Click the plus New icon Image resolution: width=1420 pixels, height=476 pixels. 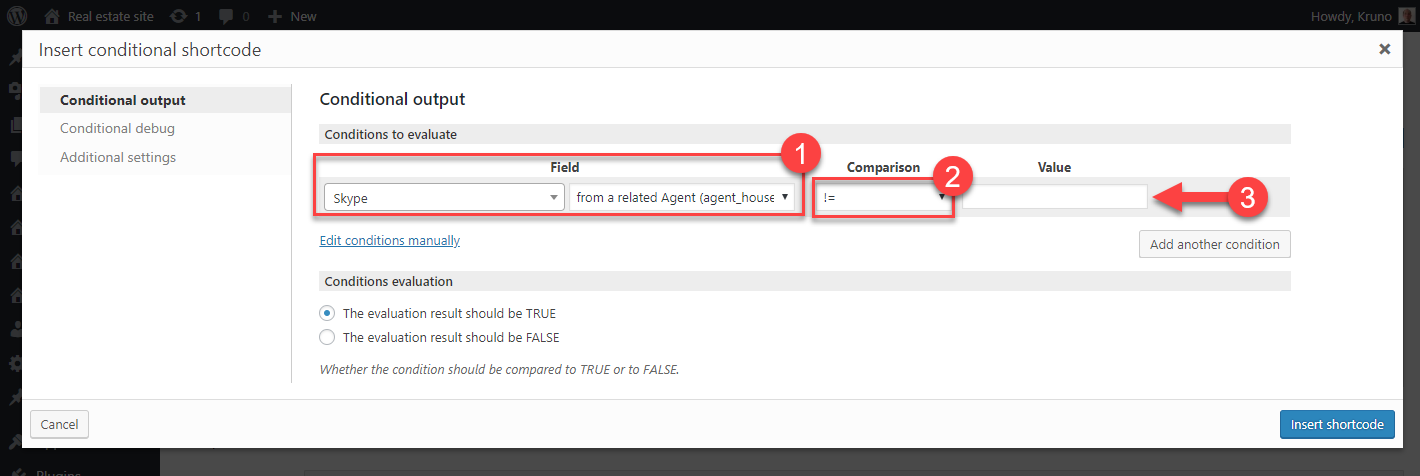click(x=275, y=16)
